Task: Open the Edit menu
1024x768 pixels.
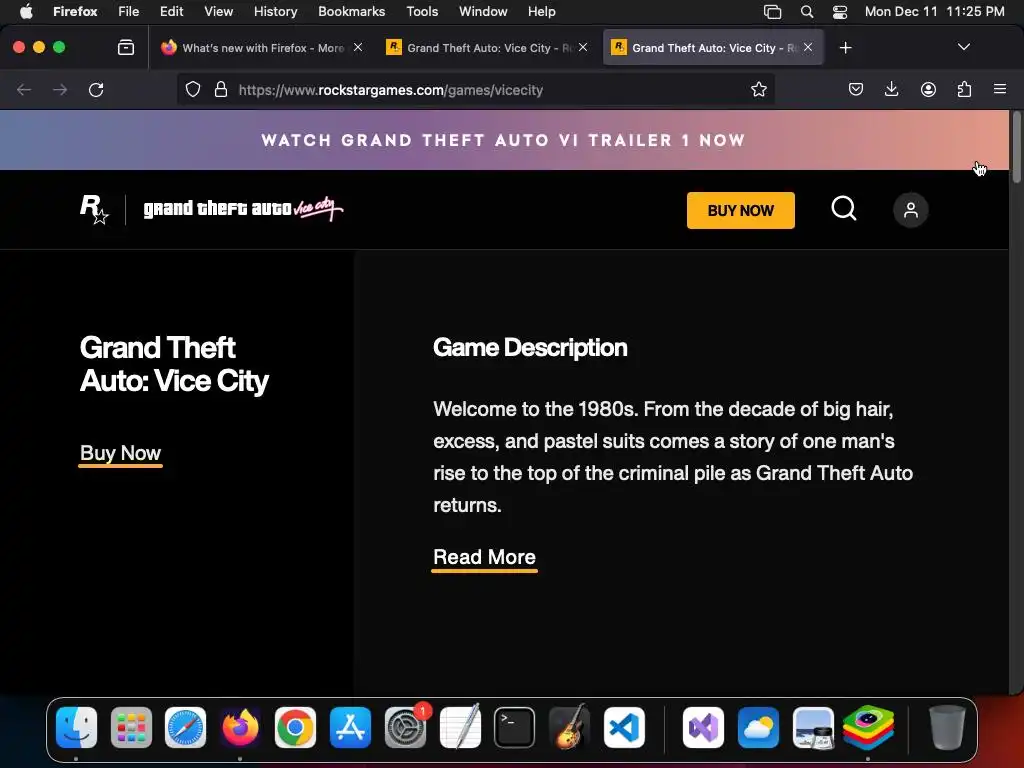Action: (171, 11)
